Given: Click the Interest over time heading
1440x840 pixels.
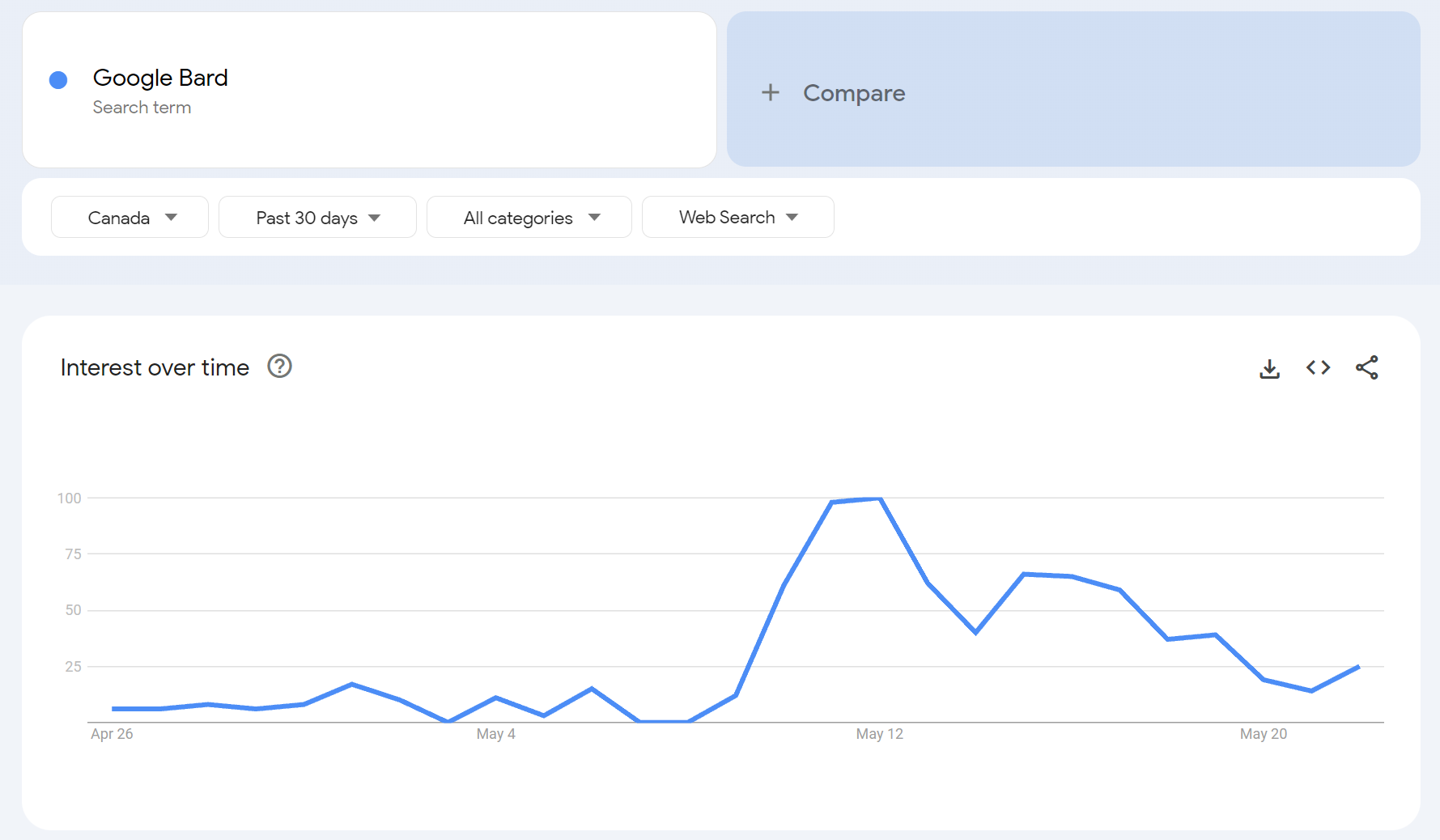Looking at the screenshot, I should [x=155, y=367].
